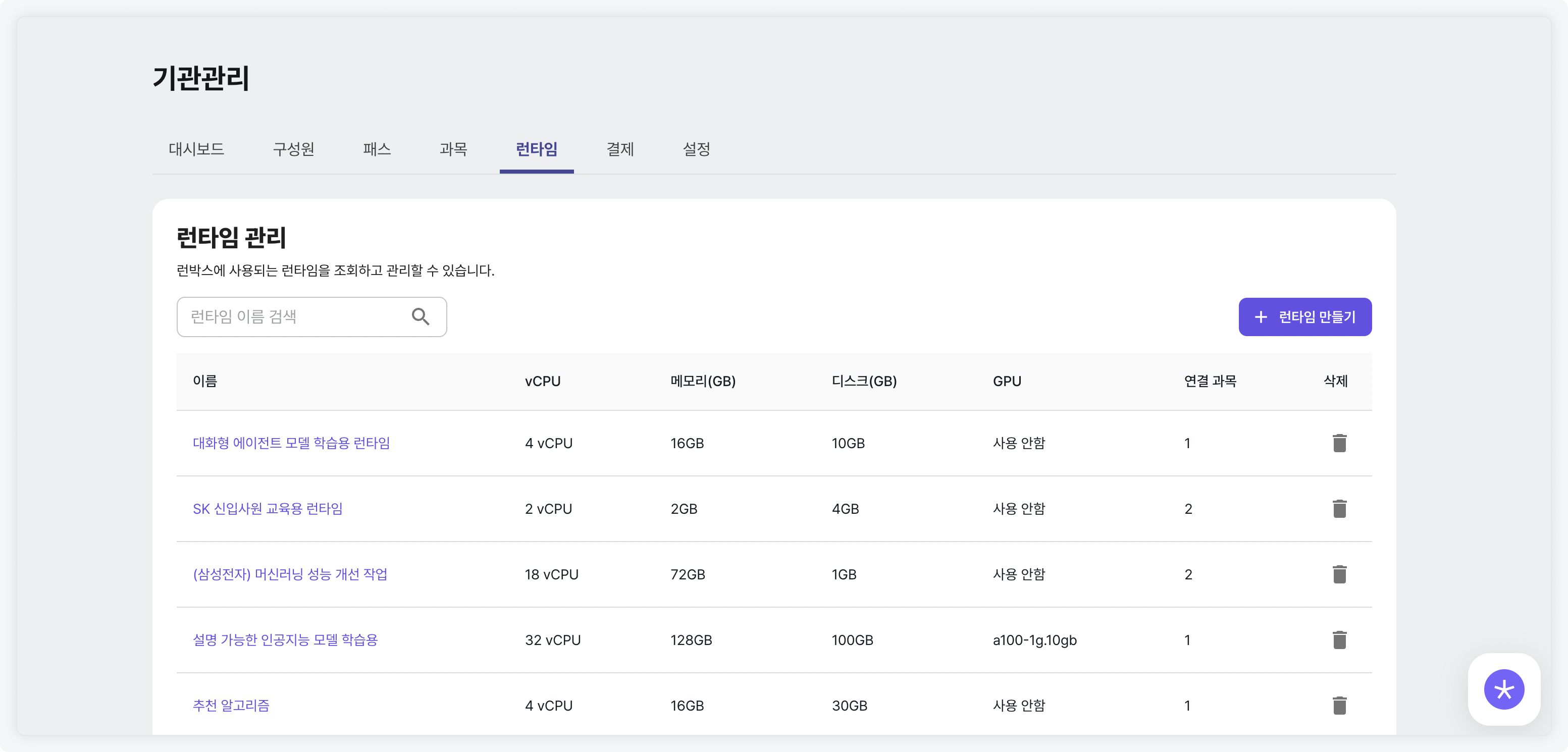This screenshot has height=752, width=1568.
Task: Click the 100GB disk cell
Action: coord(852,640)
